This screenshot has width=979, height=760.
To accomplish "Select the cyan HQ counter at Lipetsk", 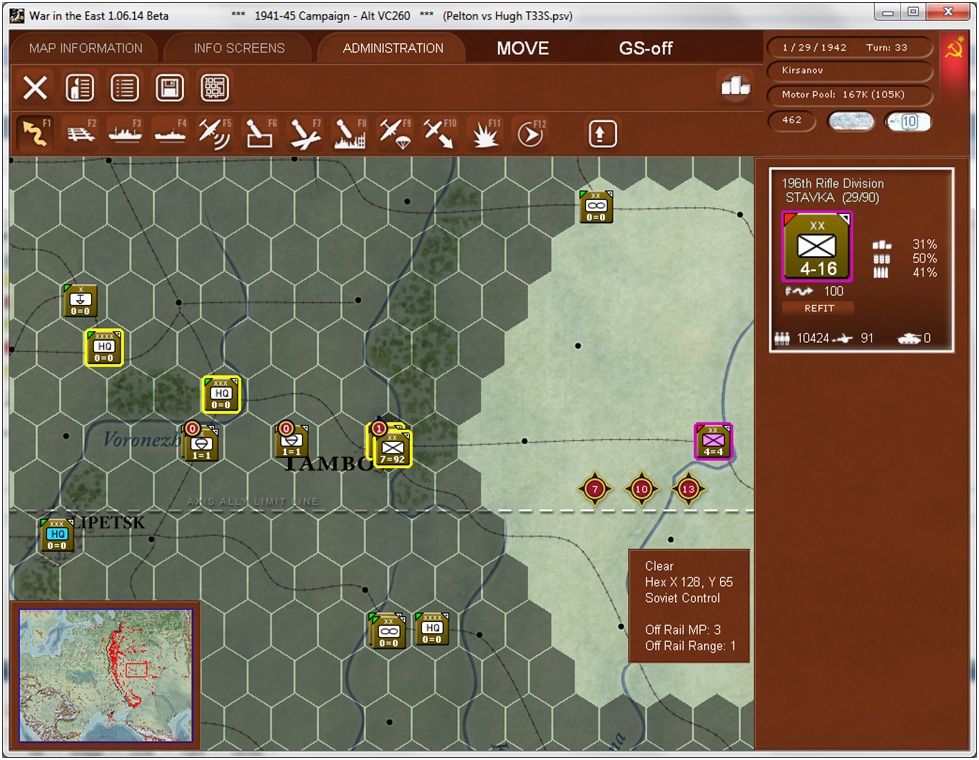I will pyautogui.click(x=57, y=535).
